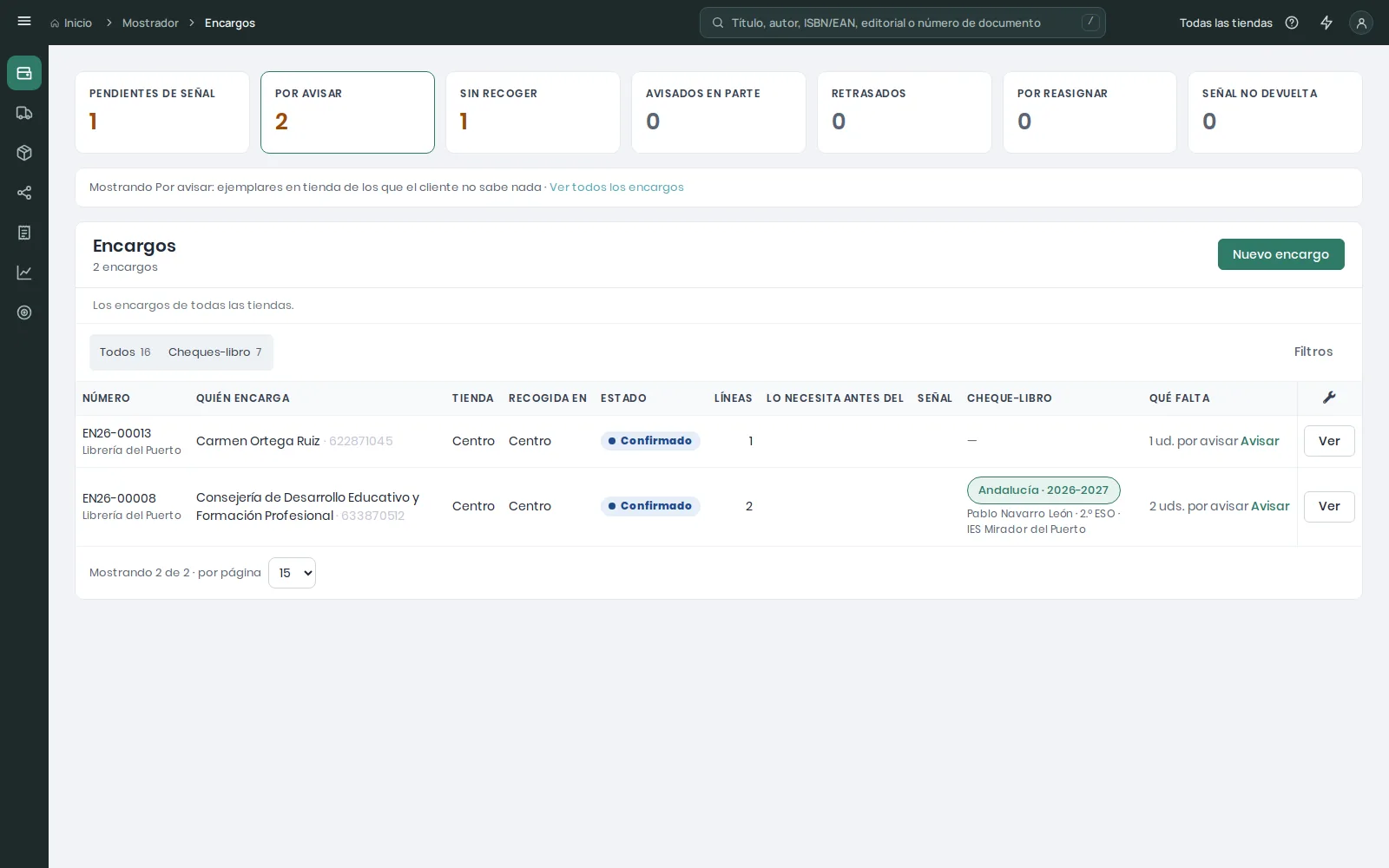Select the Por avisar card
The width and height of the screenshot is (1389, 868).
tap(347, 112)
